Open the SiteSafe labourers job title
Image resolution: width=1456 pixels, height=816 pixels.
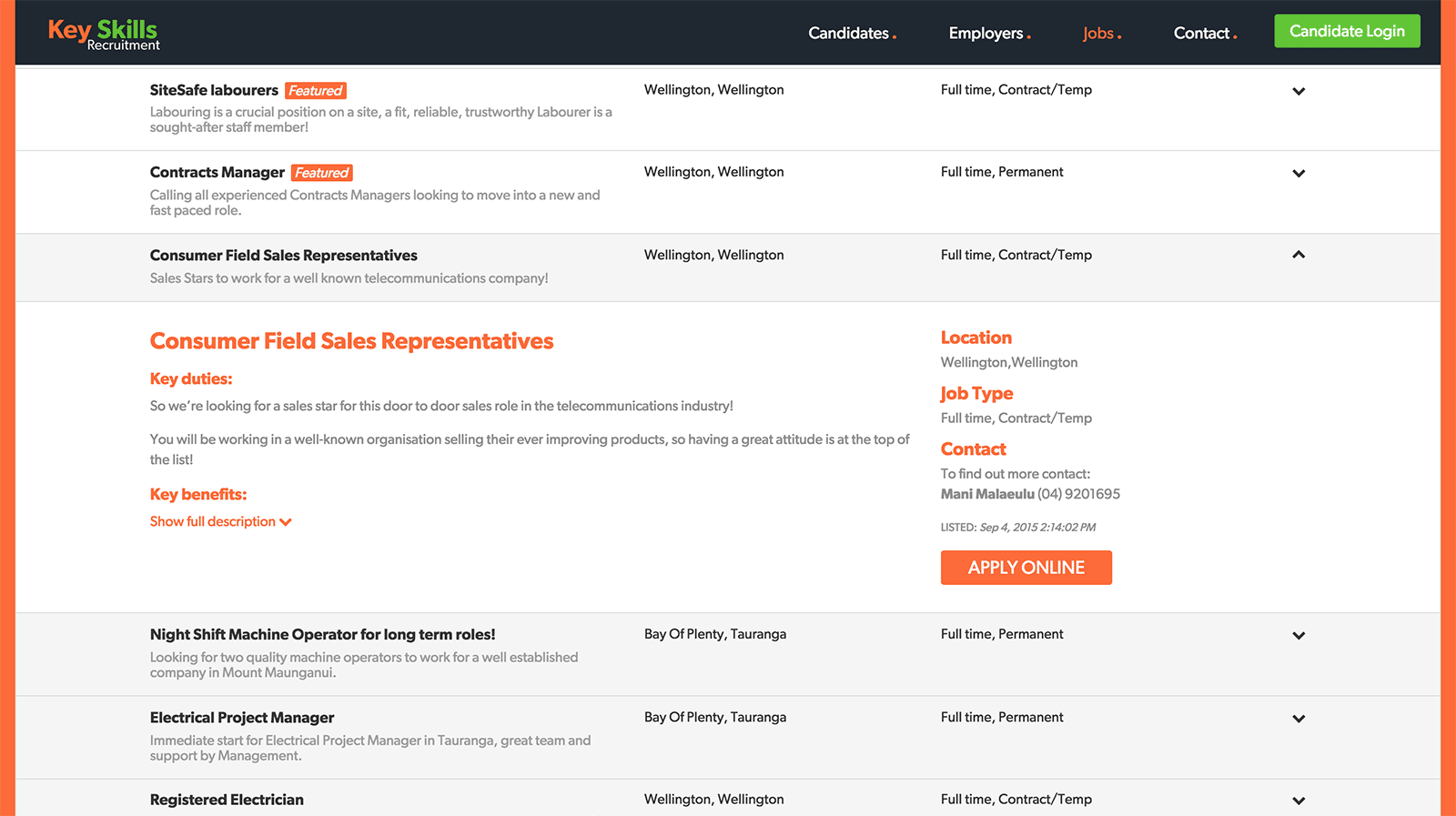[x=214, y=90]
